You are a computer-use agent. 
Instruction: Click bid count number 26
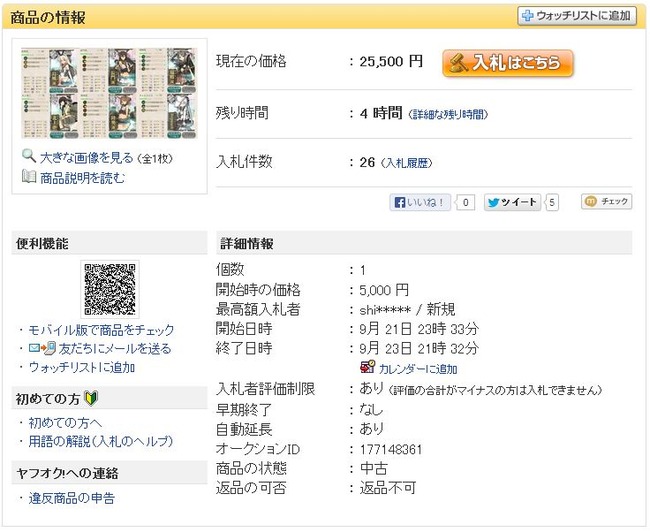click(367, 162)
